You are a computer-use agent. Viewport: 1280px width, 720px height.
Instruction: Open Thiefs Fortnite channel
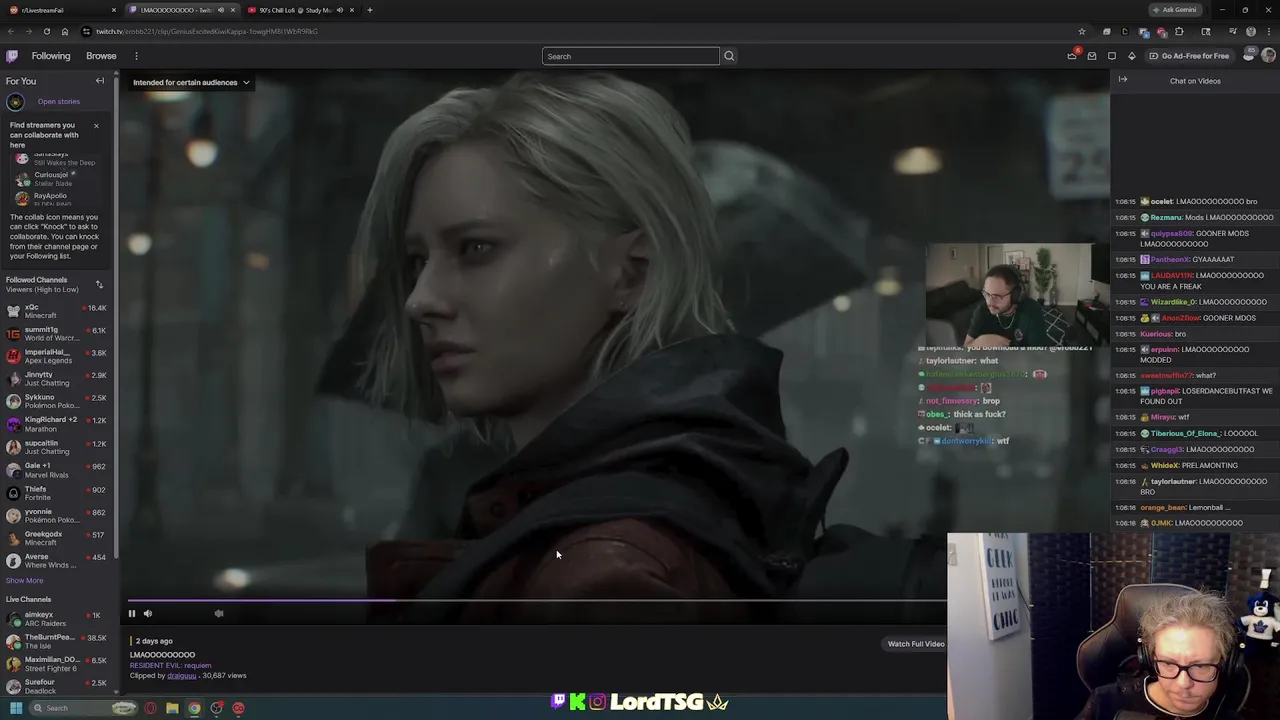point(56,493)
